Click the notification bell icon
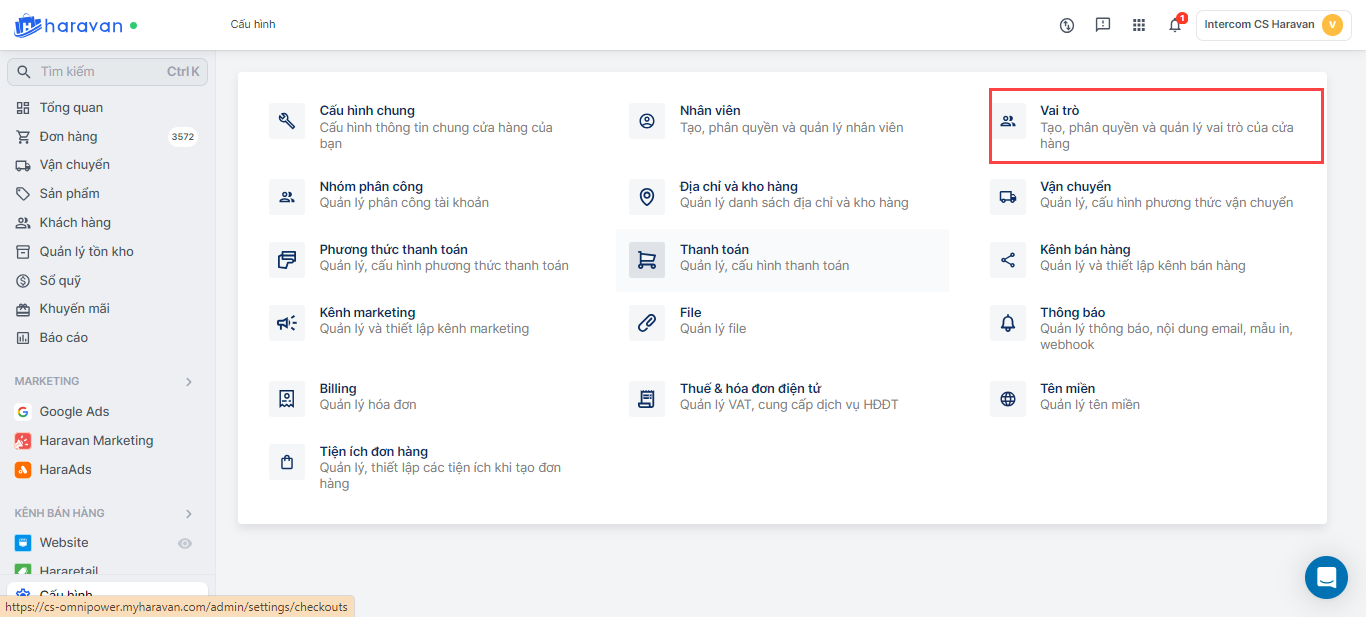 tap(1175, 25)
